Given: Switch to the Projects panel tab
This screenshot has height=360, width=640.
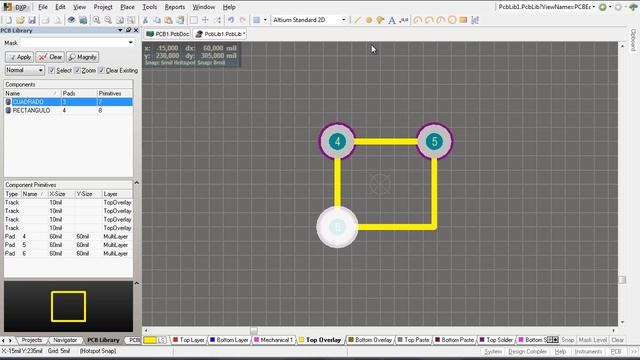Looking at the screenshot, I should pyautogui.click(x=31, y=340).
